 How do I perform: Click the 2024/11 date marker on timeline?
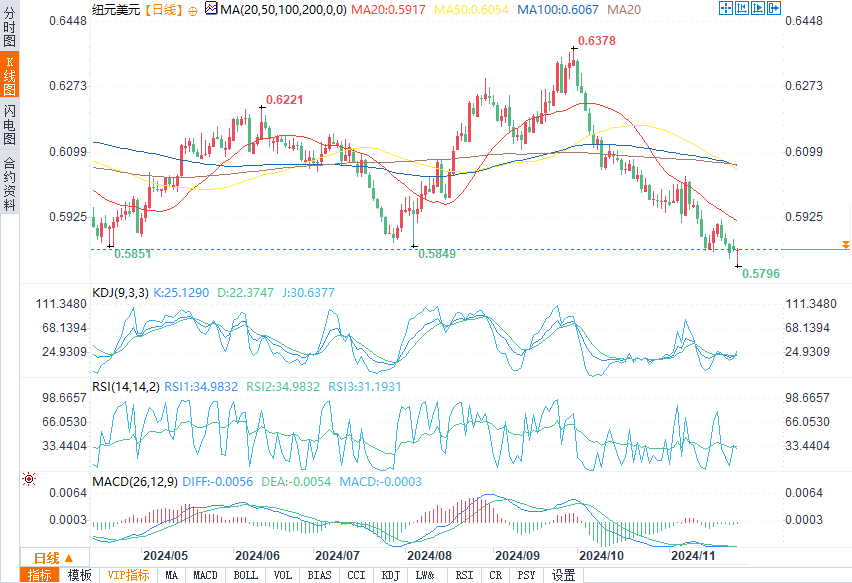693,556
